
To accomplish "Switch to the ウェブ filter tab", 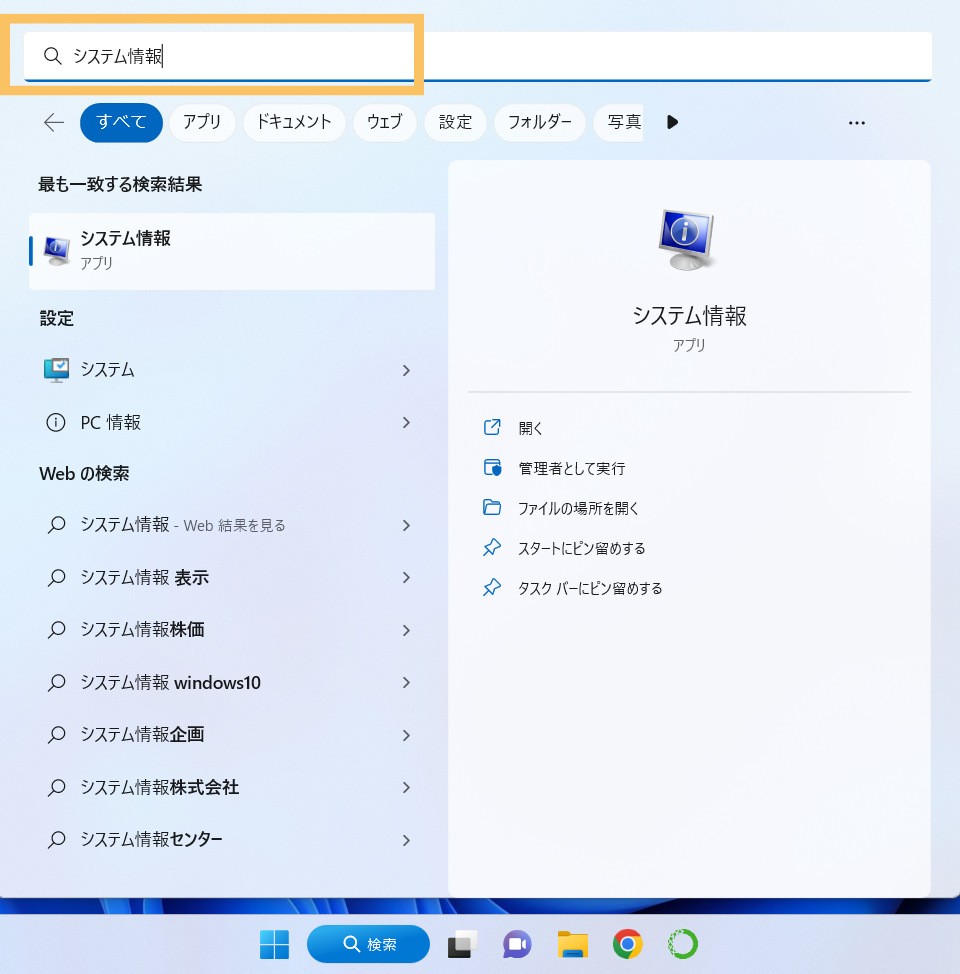I will pyautogui.click(x=385, y=122).
